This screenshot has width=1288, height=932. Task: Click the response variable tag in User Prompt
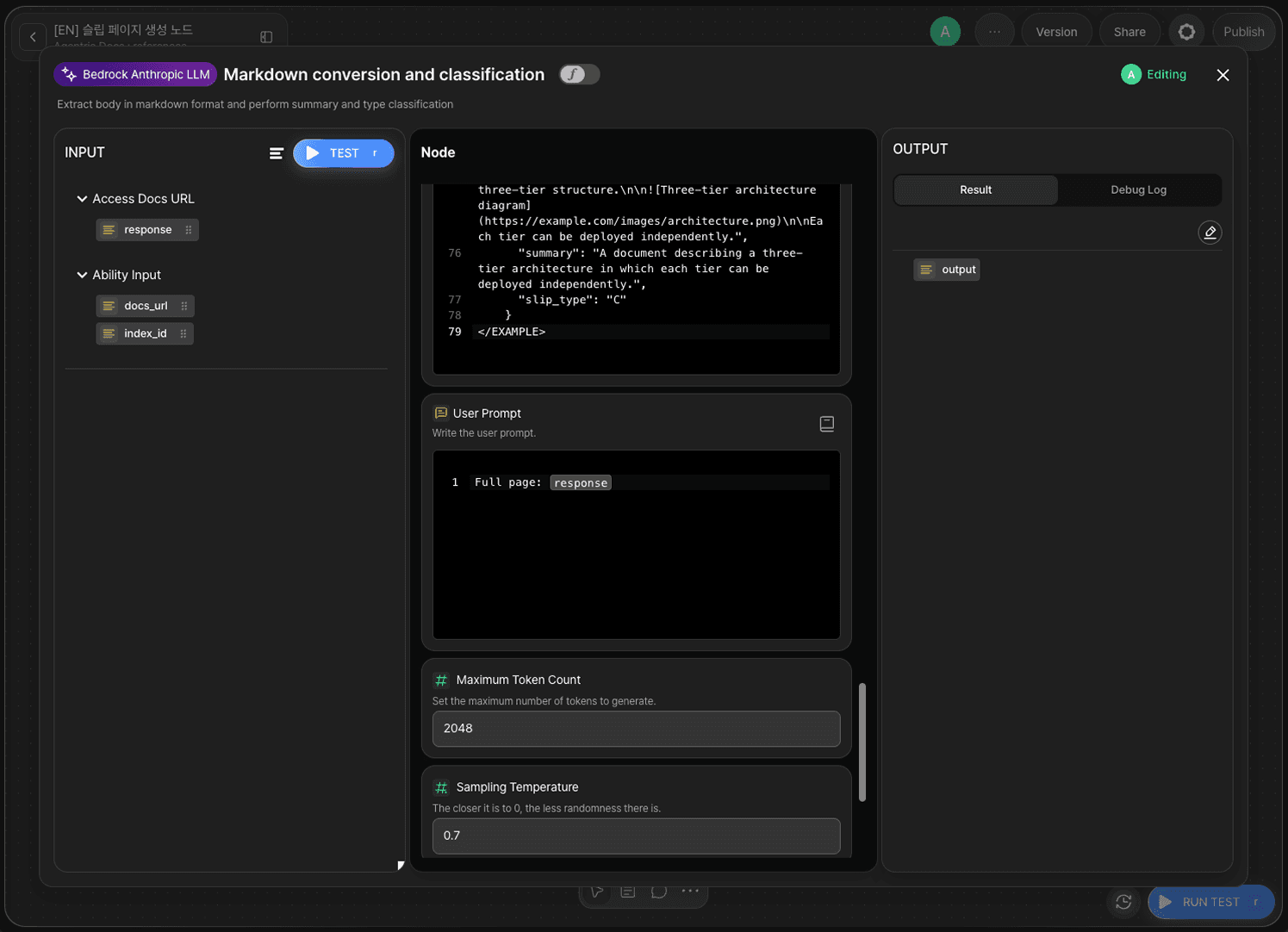[581, 483]
